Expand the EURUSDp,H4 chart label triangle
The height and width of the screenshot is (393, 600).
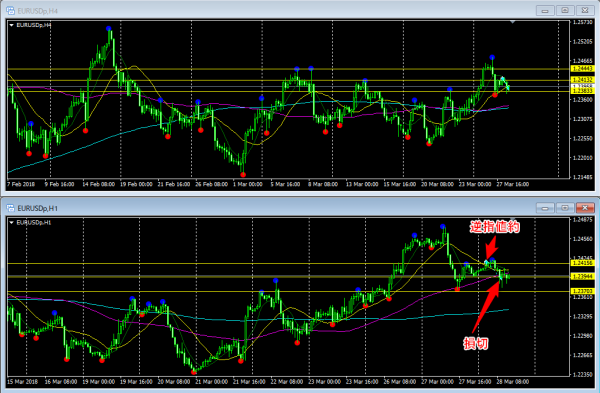click(x=11, y=25)
